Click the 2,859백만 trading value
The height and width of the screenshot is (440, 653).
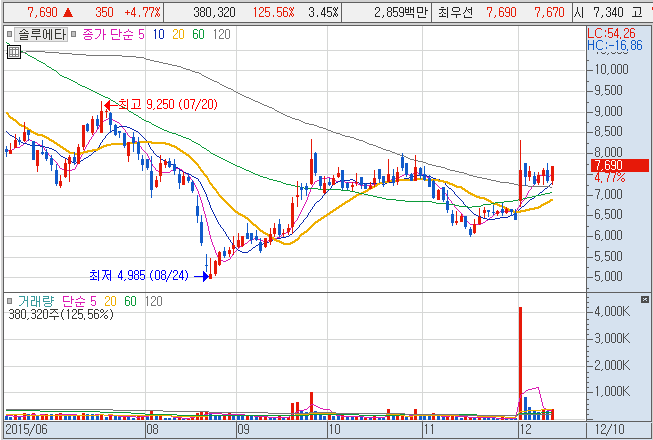tap(401, 12)
